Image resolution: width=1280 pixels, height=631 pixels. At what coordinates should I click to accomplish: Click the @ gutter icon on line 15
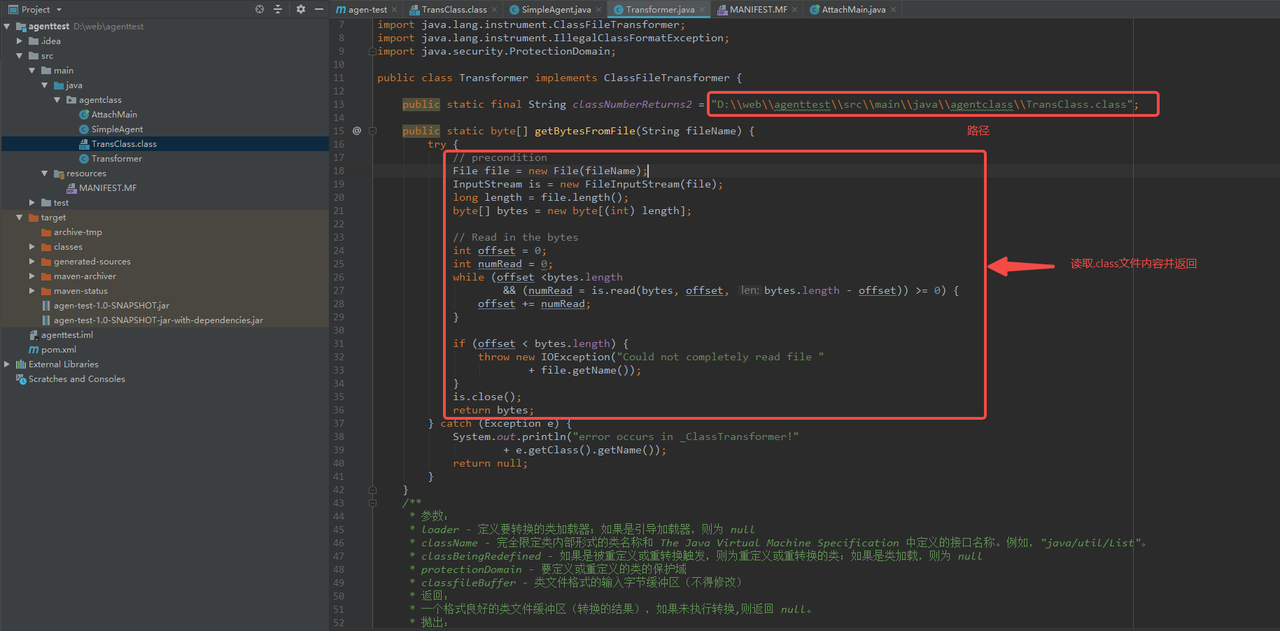(x=357, y=130)
